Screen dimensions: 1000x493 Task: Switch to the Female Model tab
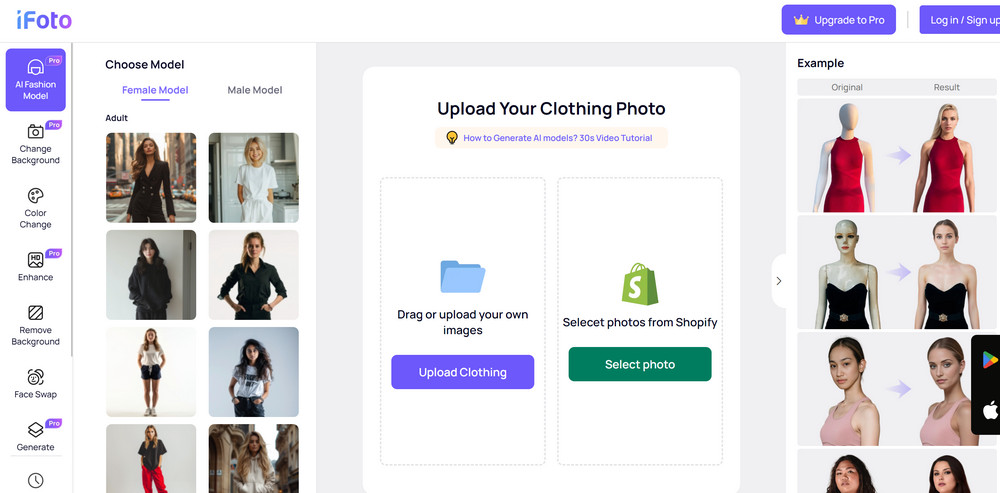(155, 90)
